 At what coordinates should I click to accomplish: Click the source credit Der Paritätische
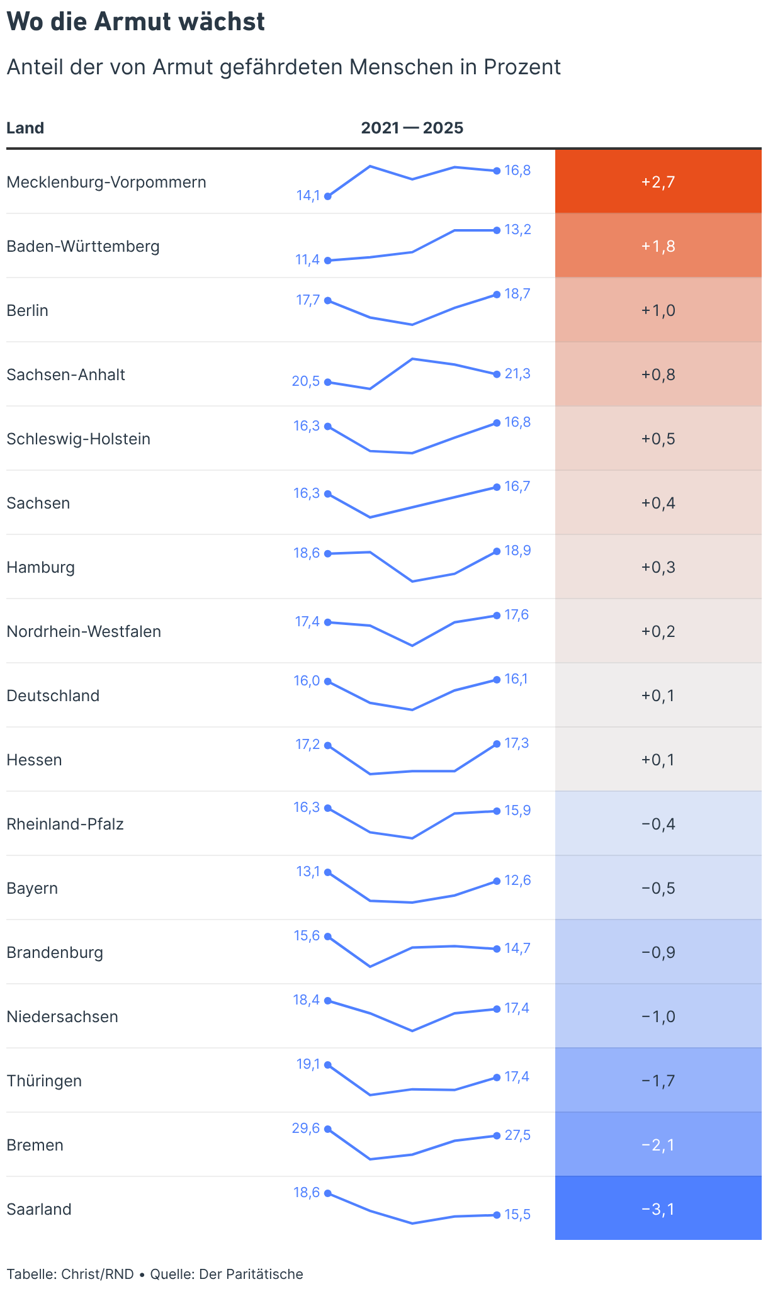tap(251, 1274)
